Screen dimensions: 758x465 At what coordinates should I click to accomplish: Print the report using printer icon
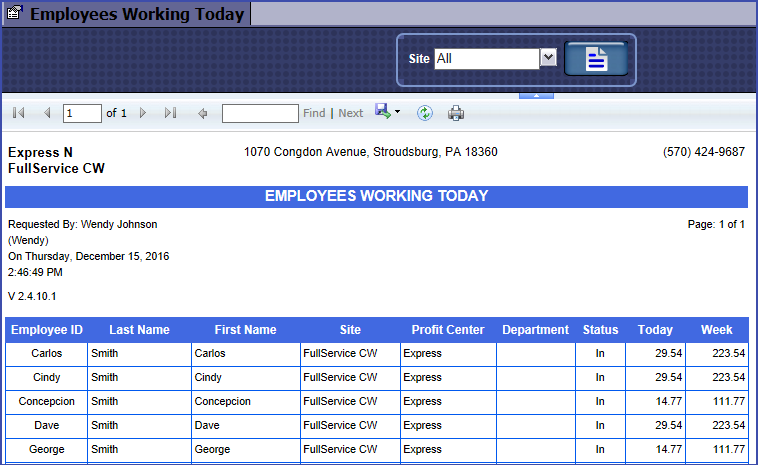(x=456, y=113)
